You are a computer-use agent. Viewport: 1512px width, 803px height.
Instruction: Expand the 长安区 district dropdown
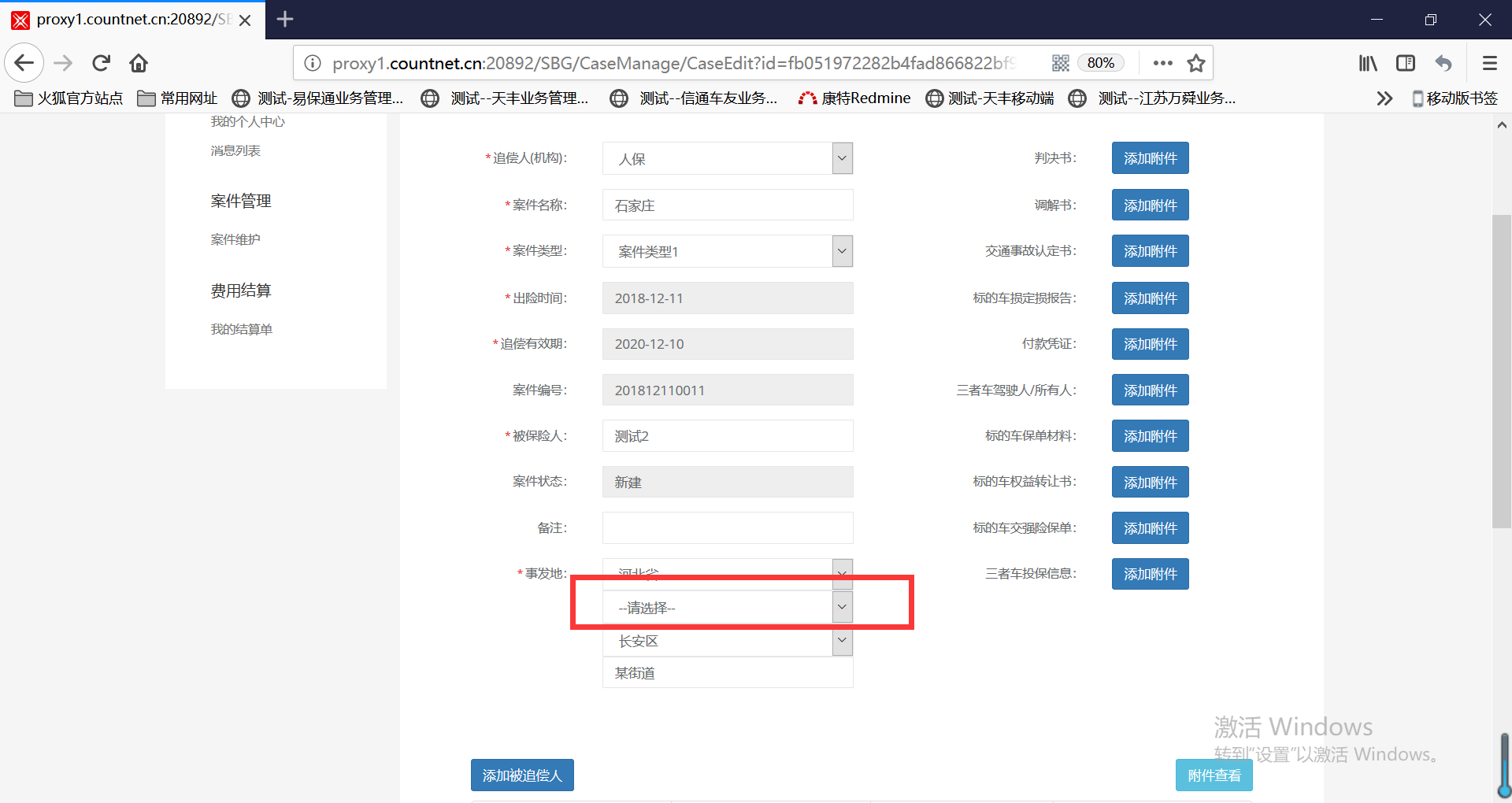(728, 641)
